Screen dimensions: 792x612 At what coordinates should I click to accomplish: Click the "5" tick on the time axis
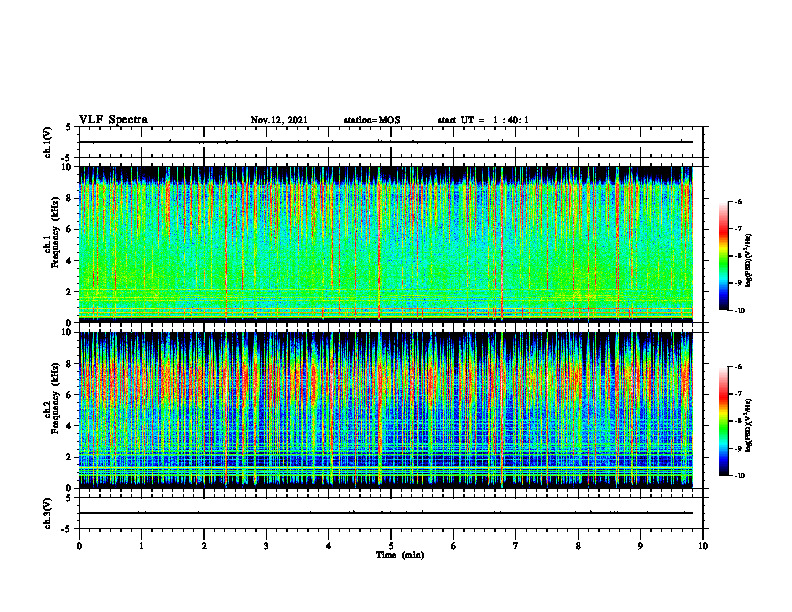click(x=391, y=546)
